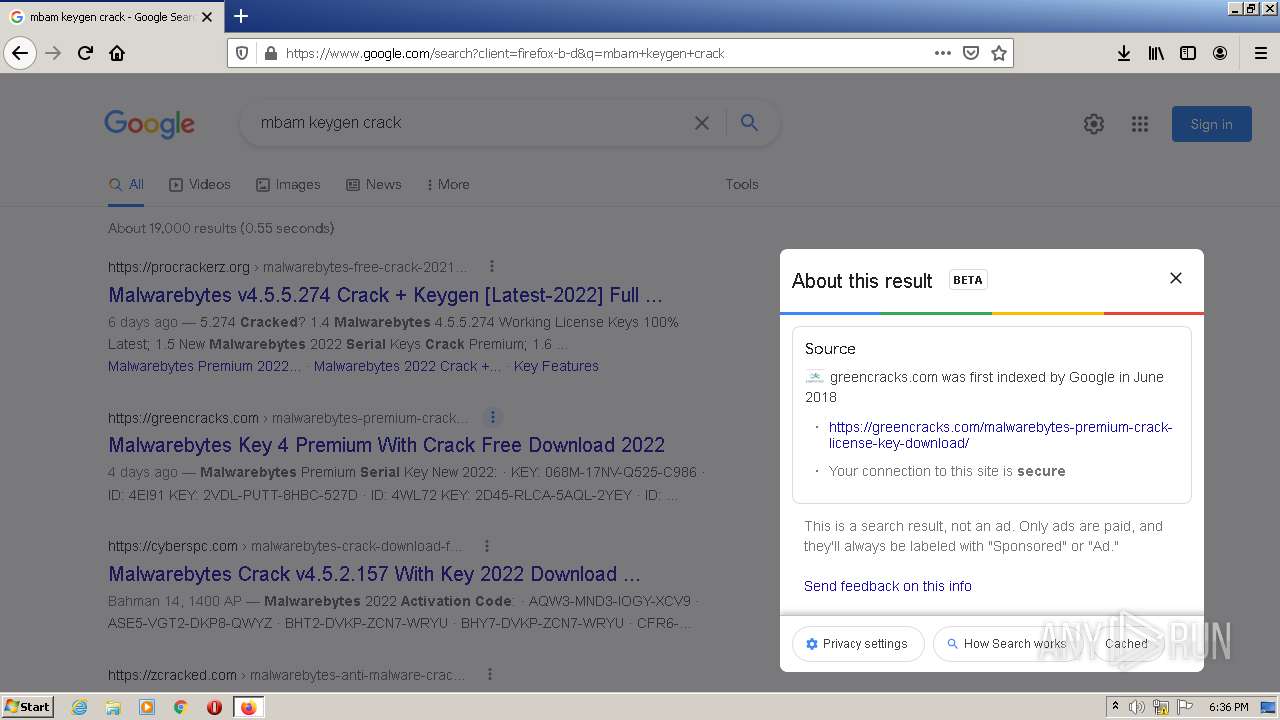Screen dimensions: 1280x720
Task: Open Firefox downloads panel
Action: pyautogui.click(x=1124, y=53)
